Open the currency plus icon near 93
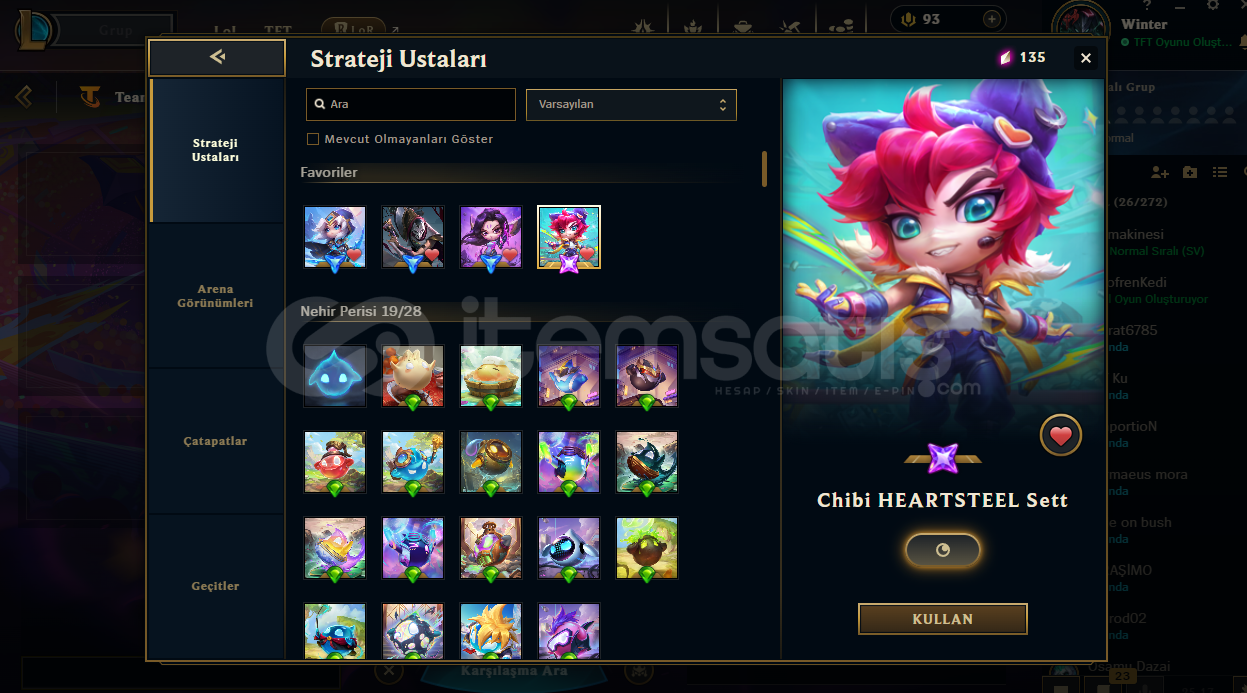 click(x=991, y=19)
